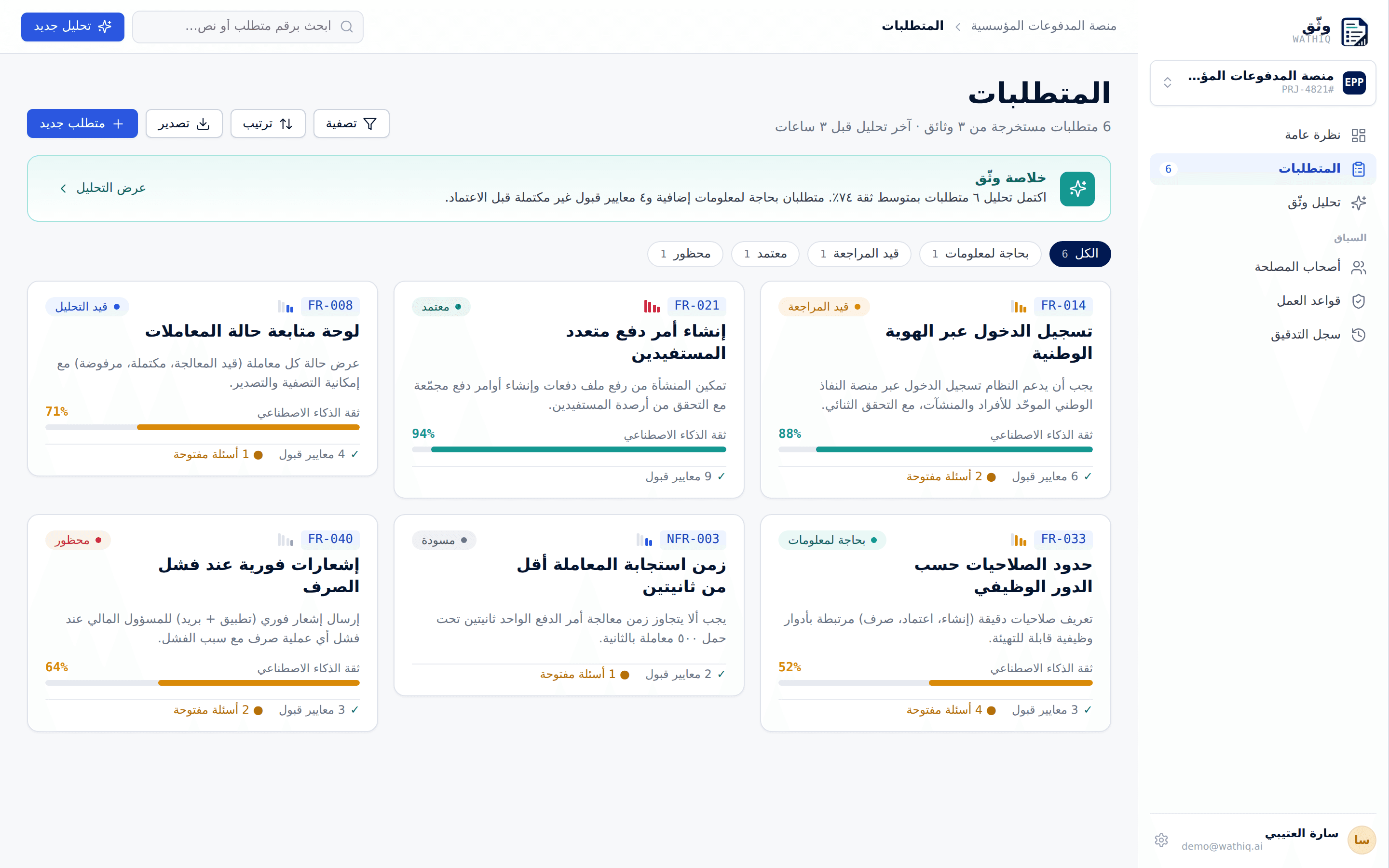Click the 71% confidence bar on FR-008
The height and width of the screenshot is (868, 1389).
click(x=203, y=428)
